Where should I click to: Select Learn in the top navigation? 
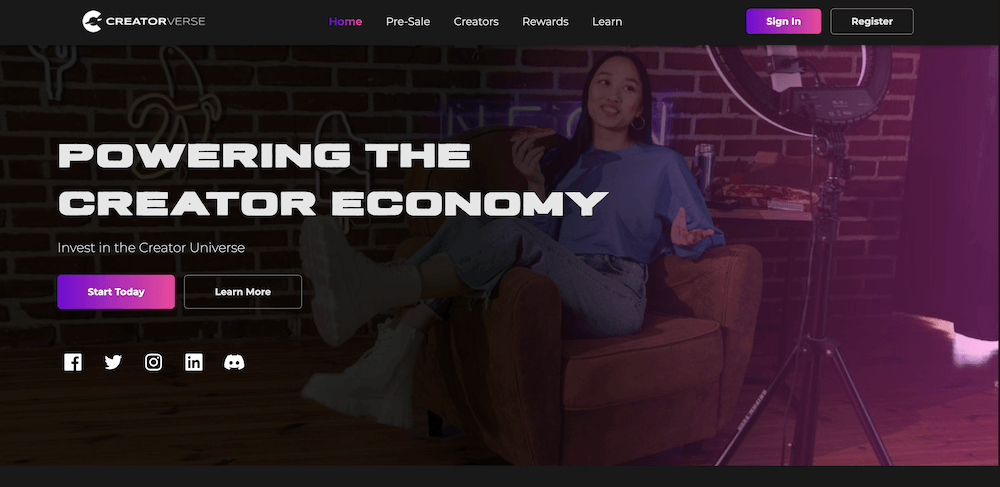pos(607,22)
